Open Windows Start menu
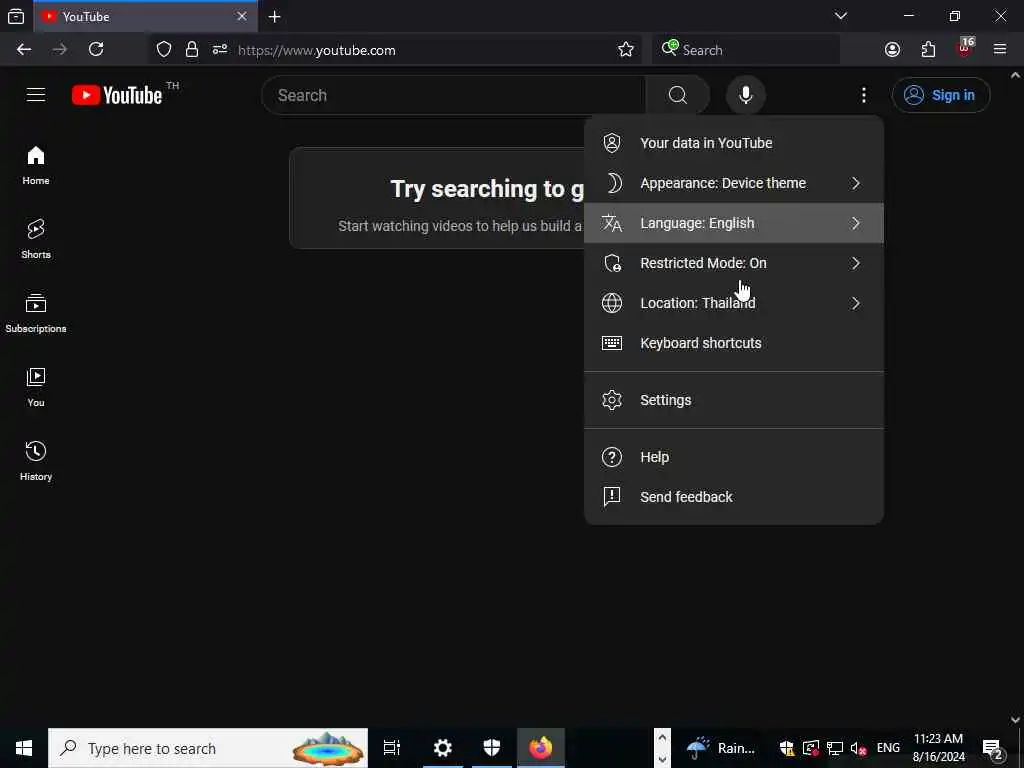Image resolution: width=1024 pixels, height=768 pixels. pyautogui.click(x=24, y=748)
